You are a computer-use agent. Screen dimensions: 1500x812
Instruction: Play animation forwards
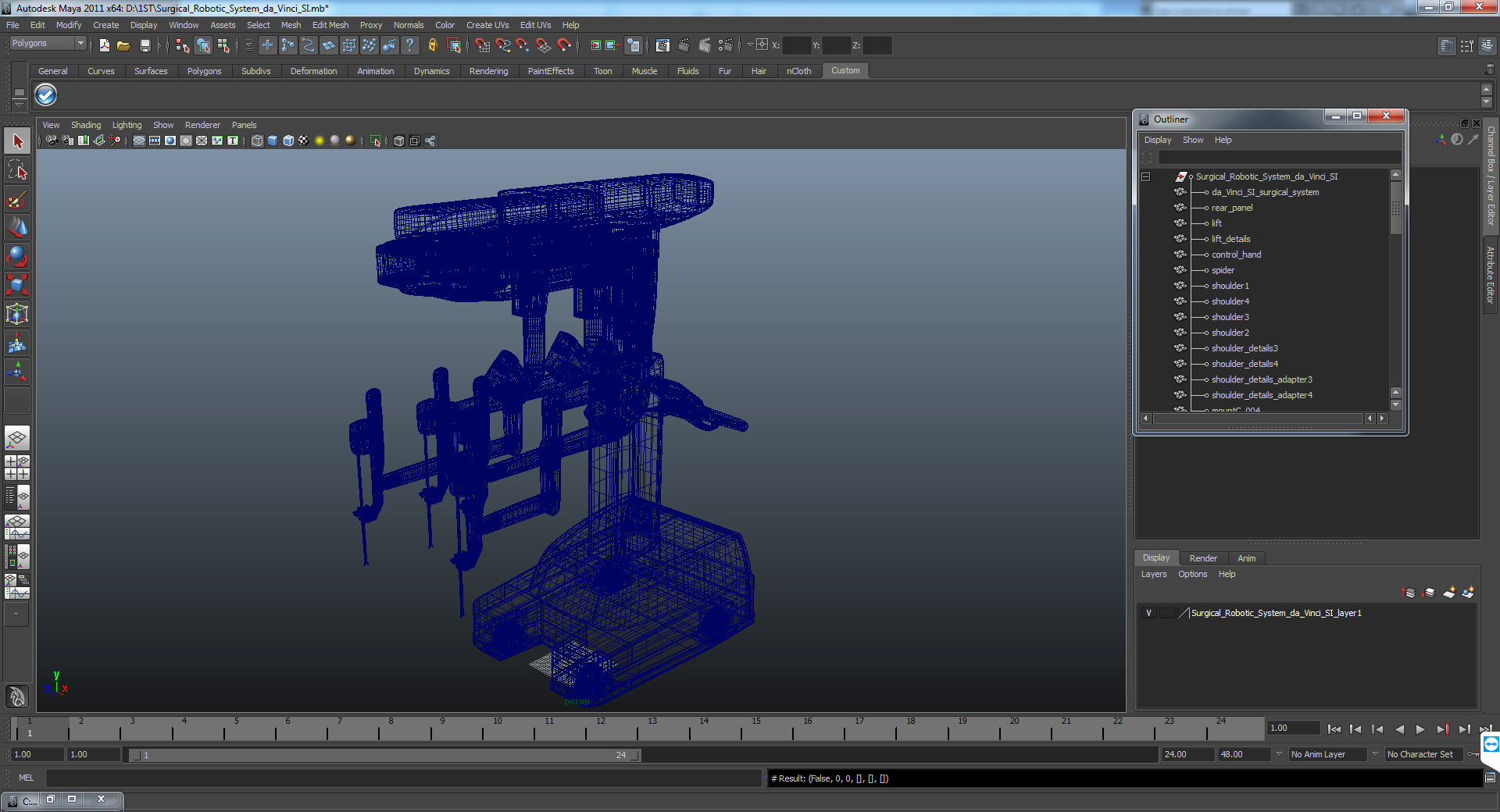(1420, 729)
